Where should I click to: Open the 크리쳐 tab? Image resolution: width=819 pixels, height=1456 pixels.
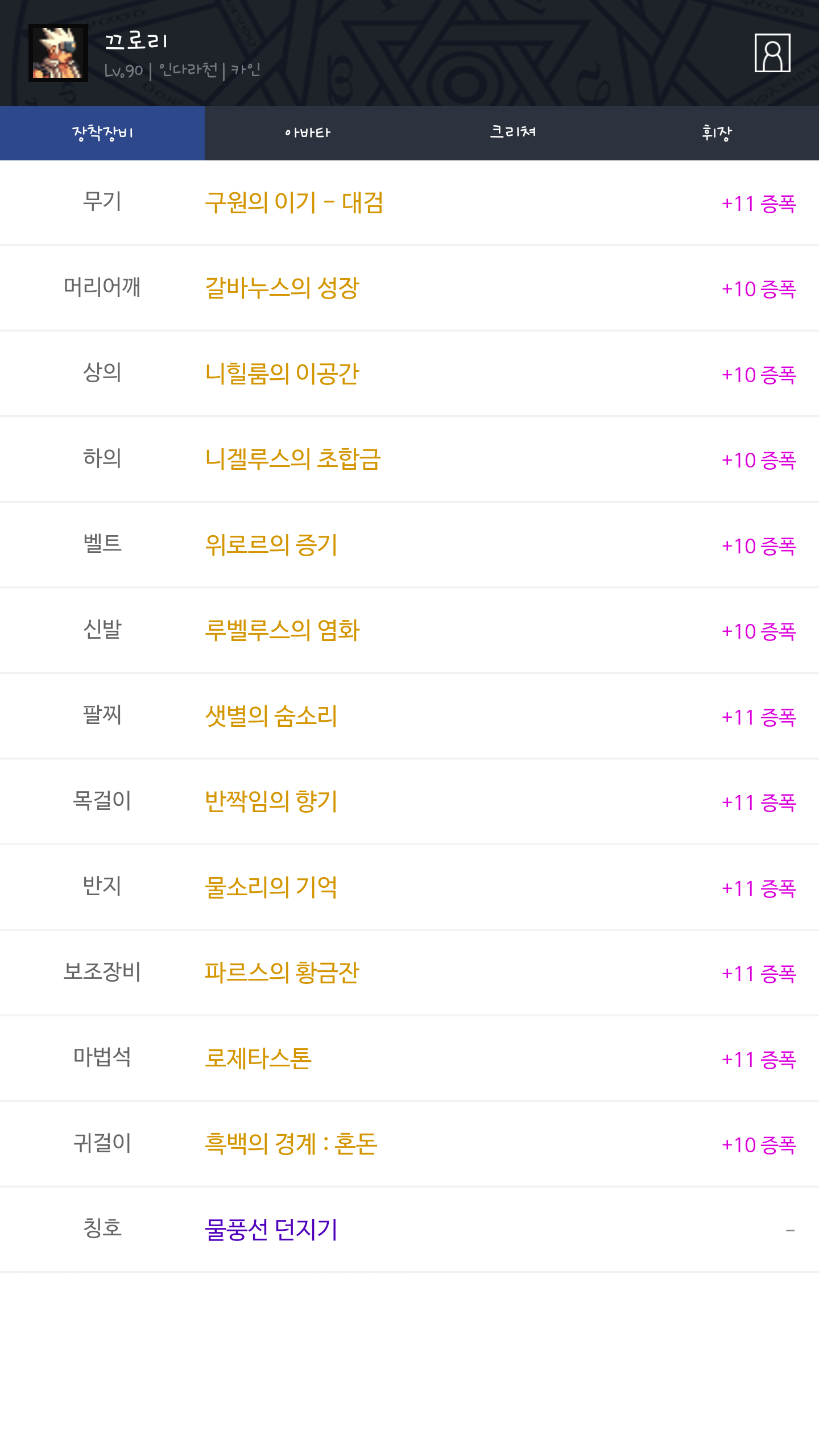[512, 133]
